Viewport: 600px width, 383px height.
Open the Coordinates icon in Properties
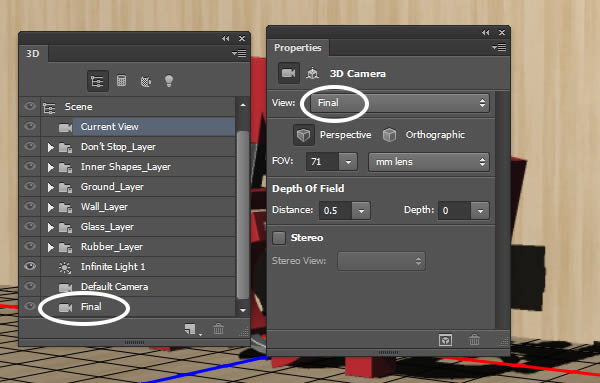point(312,73)
